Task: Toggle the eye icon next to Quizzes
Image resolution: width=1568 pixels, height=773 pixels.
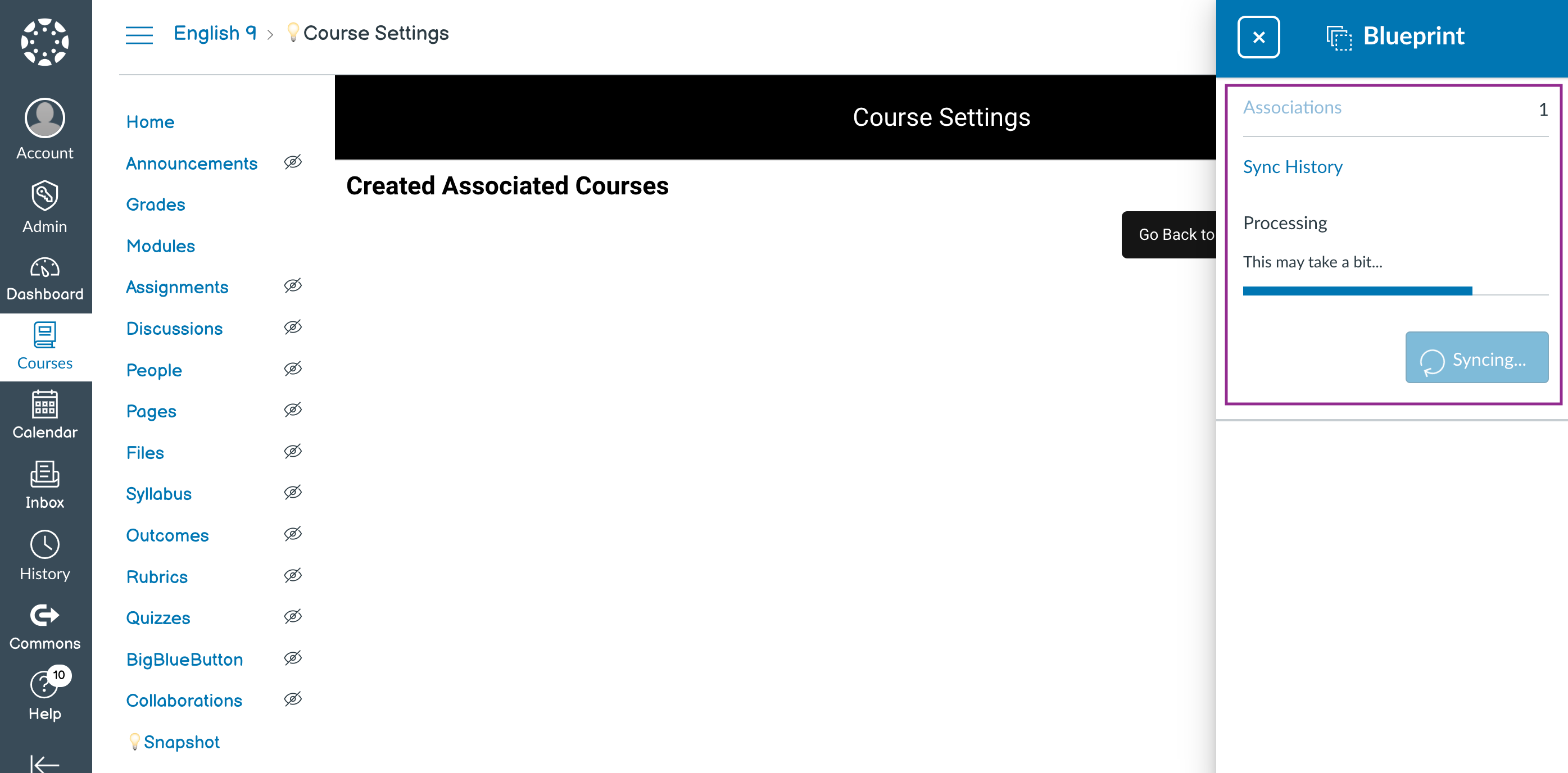Action: [x=293, y=617]
